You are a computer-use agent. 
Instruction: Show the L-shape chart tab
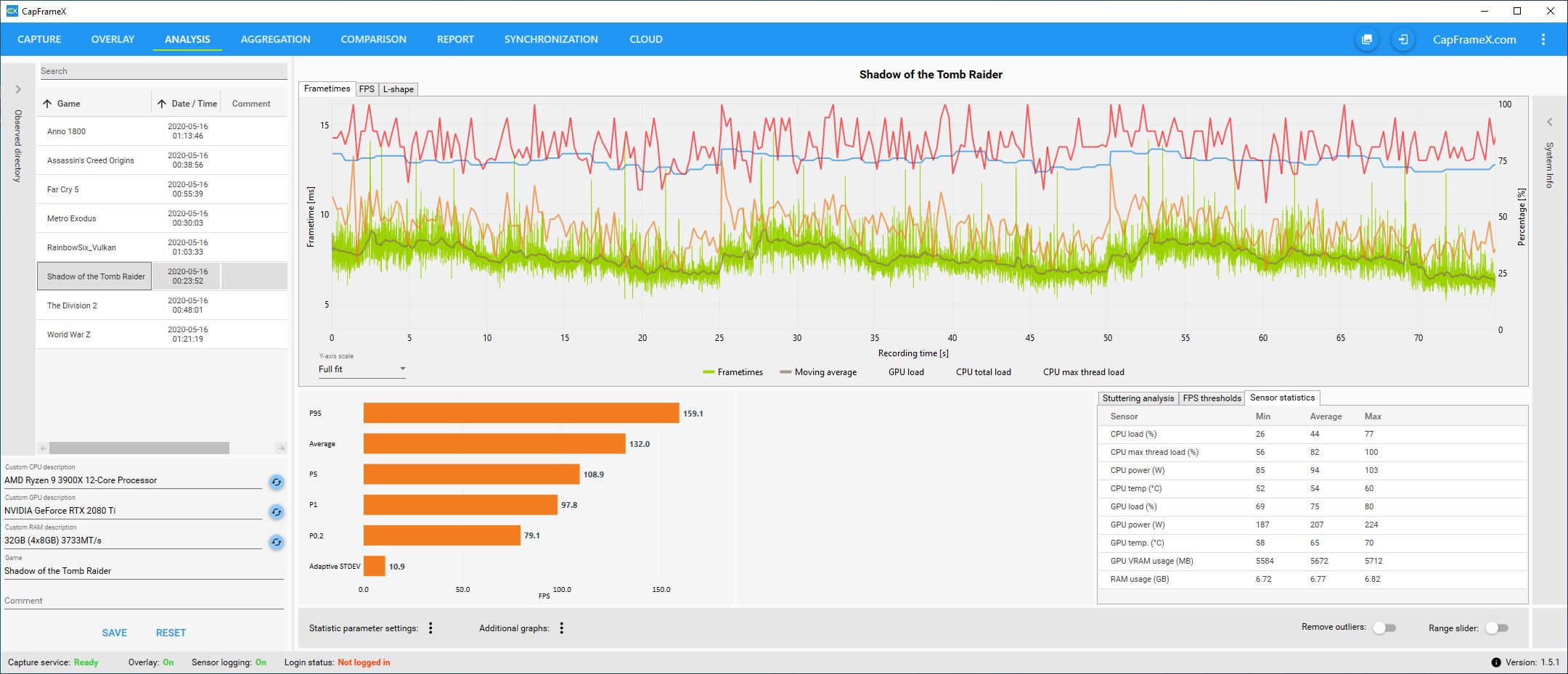tap(398, 89)
